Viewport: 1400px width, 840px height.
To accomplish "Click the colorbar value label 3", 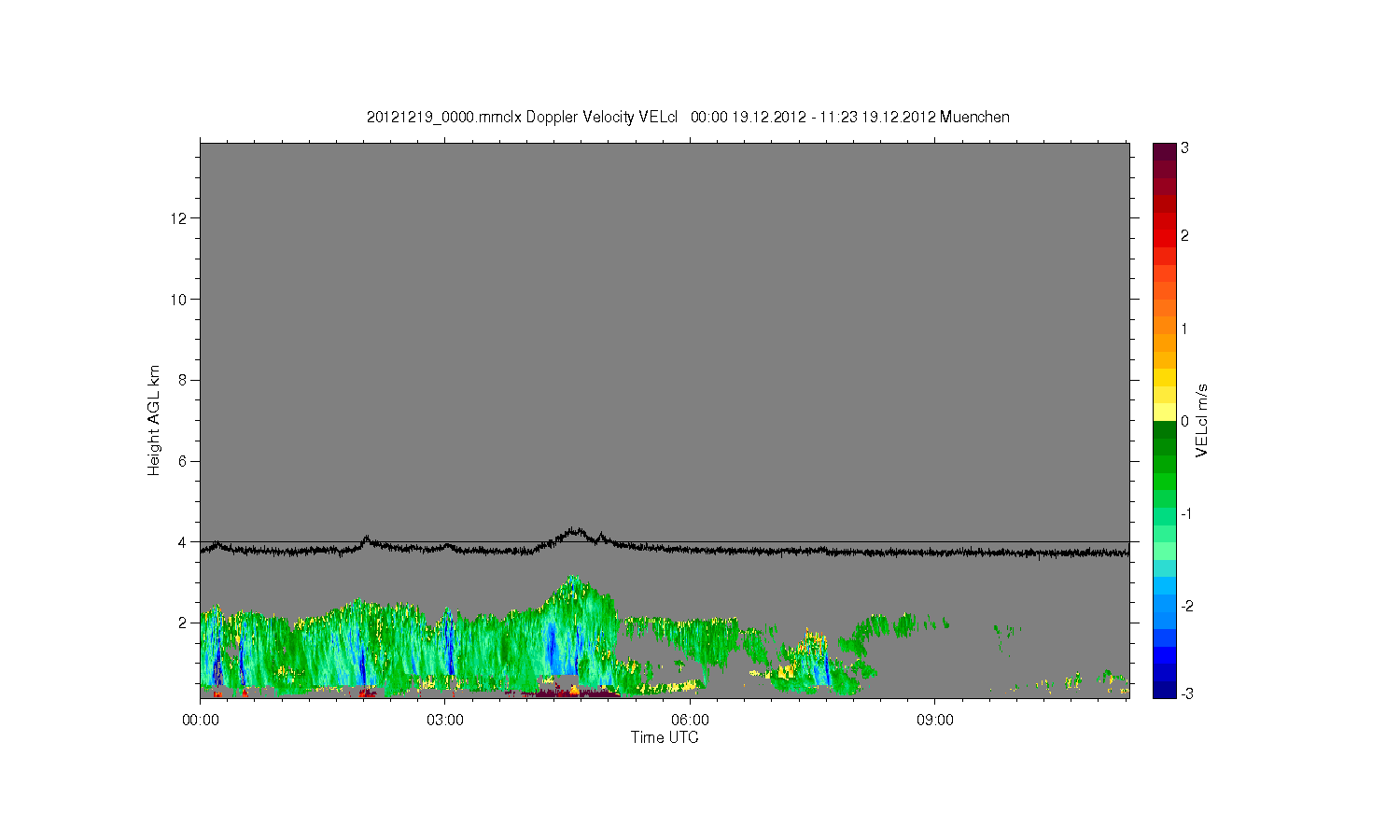I will point(1184,148).
